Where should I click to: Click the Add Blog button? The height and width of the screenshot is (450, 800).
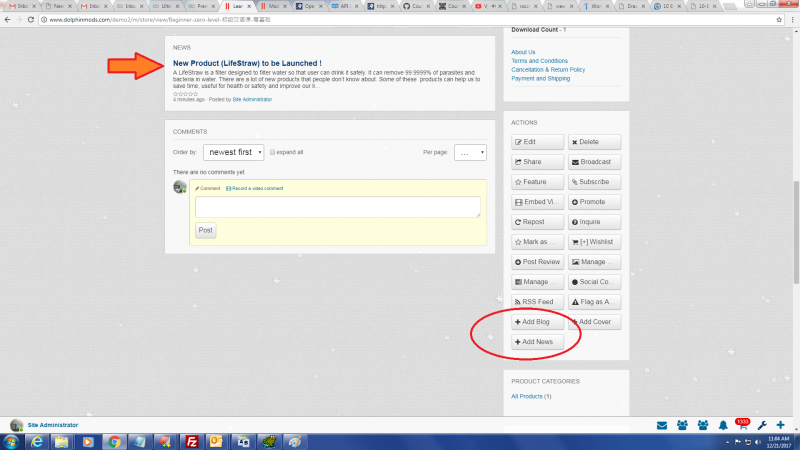click(537, 322)
